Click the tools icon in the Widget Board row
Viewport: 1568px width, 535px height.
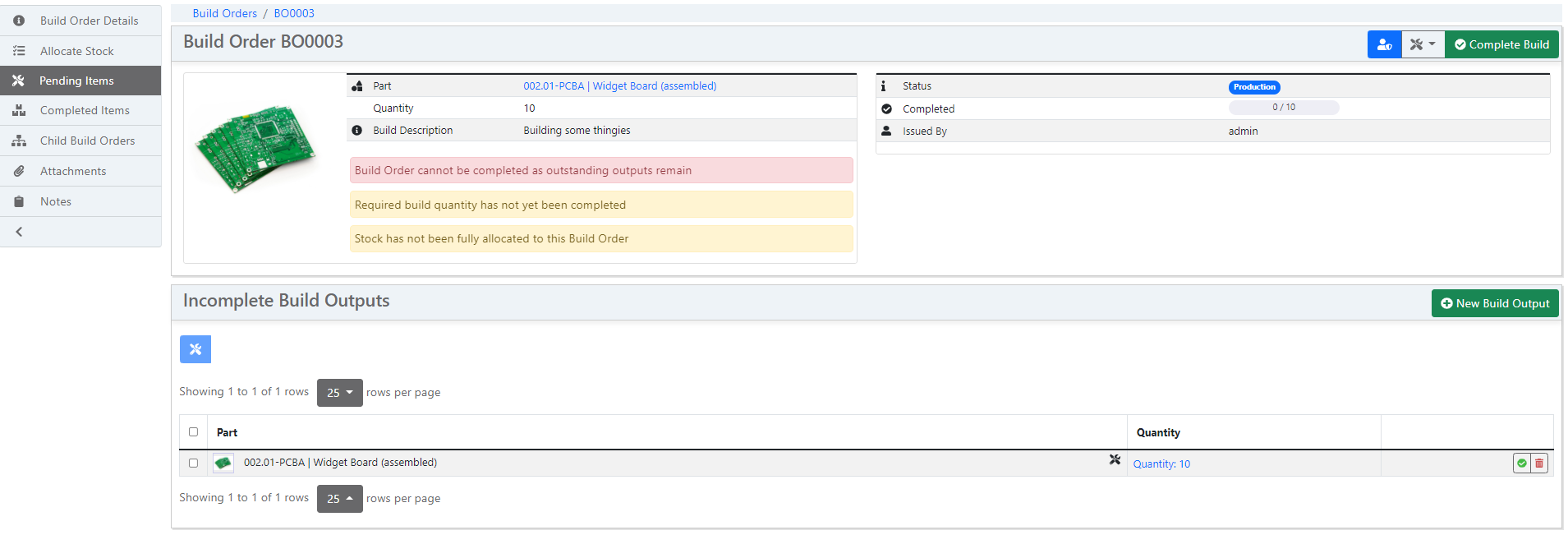coord(1115,460)
